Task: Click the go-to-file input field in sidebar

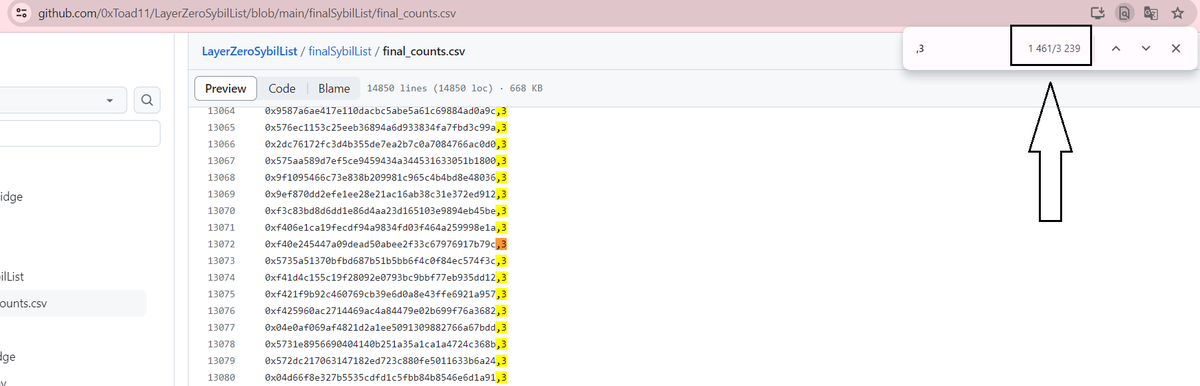Action: pyautogui.click(x=80, y=134)
